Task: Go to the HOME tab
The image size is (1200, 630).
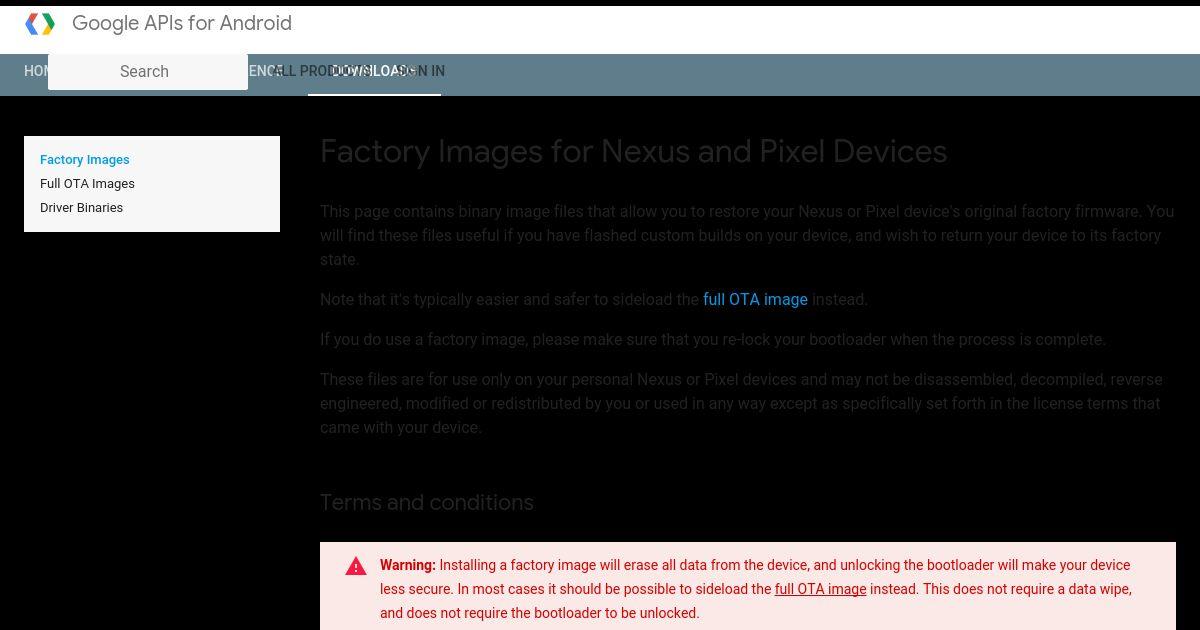Action: [36, 71]
